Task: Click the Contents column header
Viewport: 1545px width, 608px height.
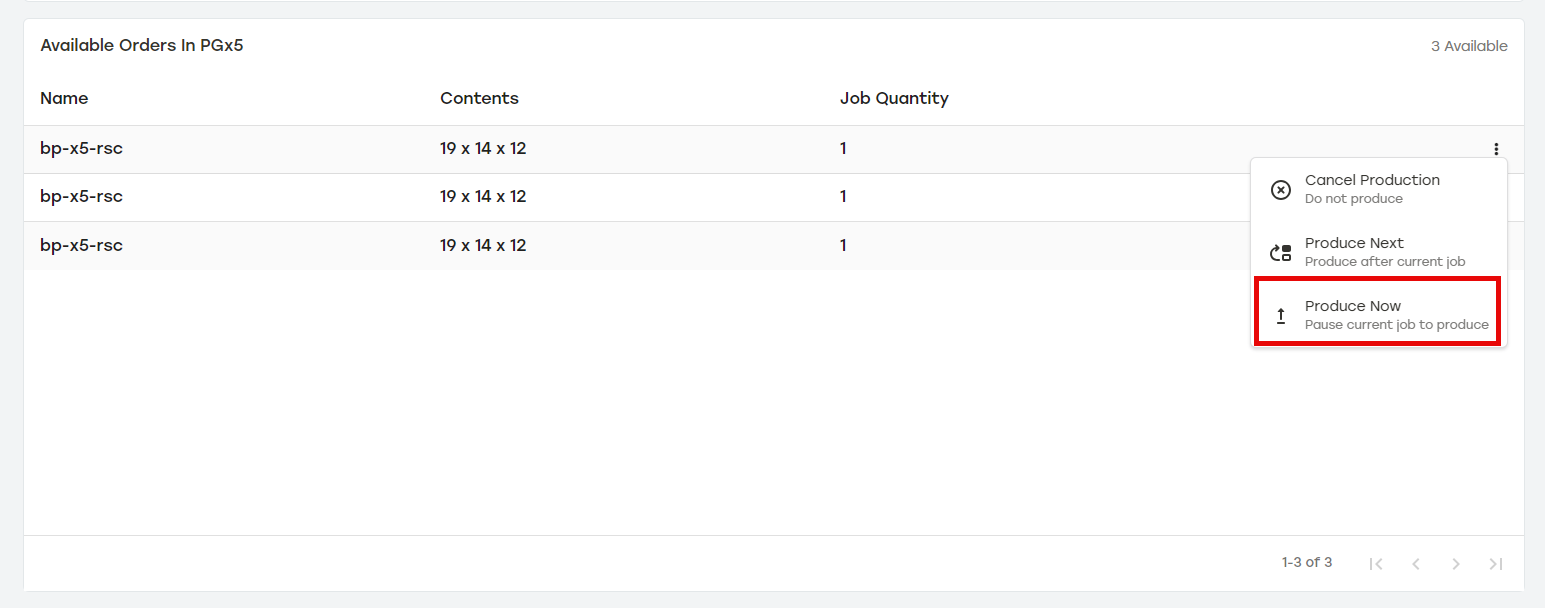Action: coord(479,98)
